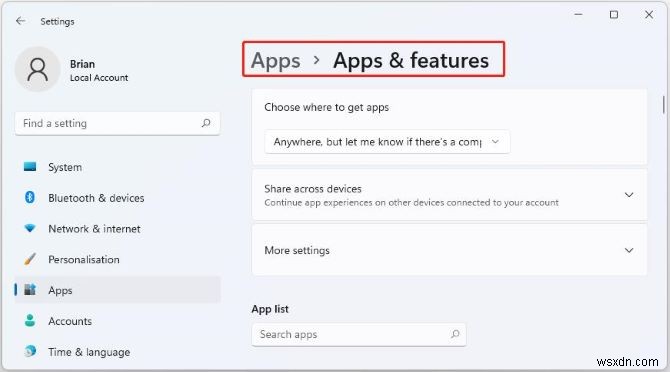Click the 'Share across devices' label
The image size is (670, 372).
pos(313,189)
